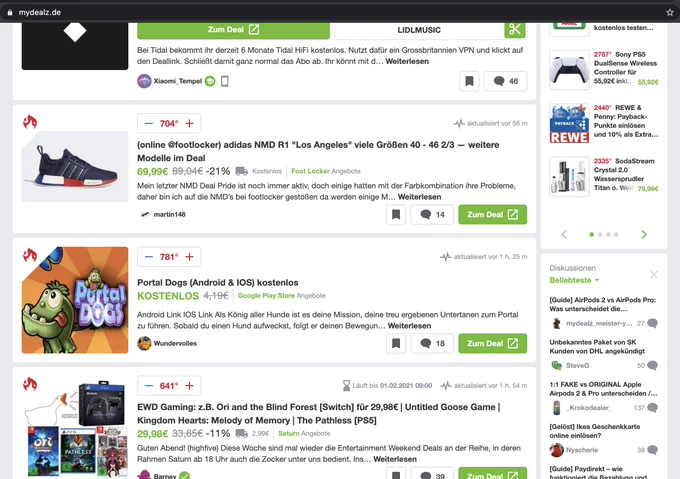
Task: Open 1:1 FAKE vs ORIGINAL Apple Airpods discussion
Action: [x=603, y=389]
